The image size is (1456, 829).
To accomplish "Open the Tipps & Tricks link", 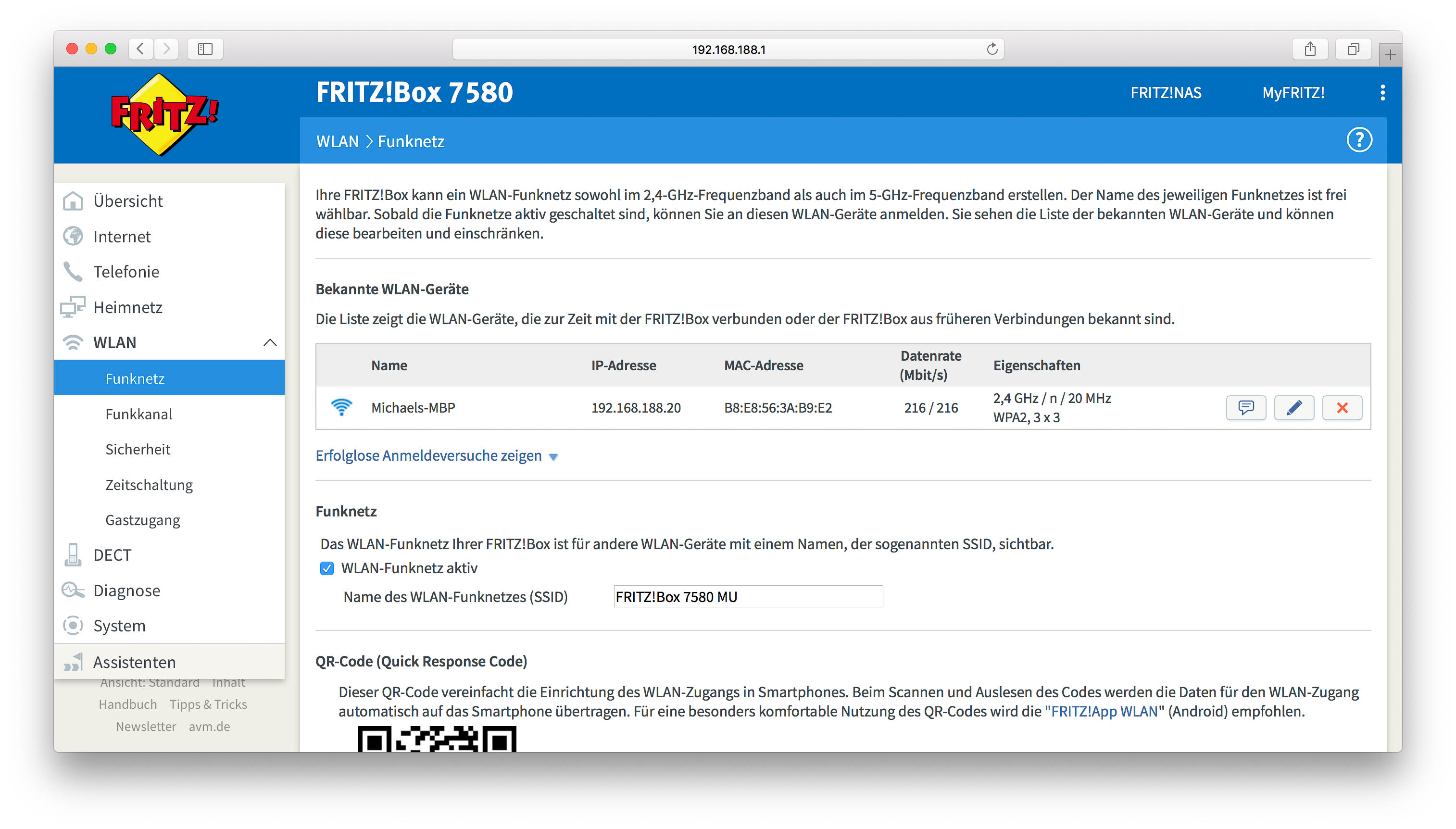I will point(208,705).
